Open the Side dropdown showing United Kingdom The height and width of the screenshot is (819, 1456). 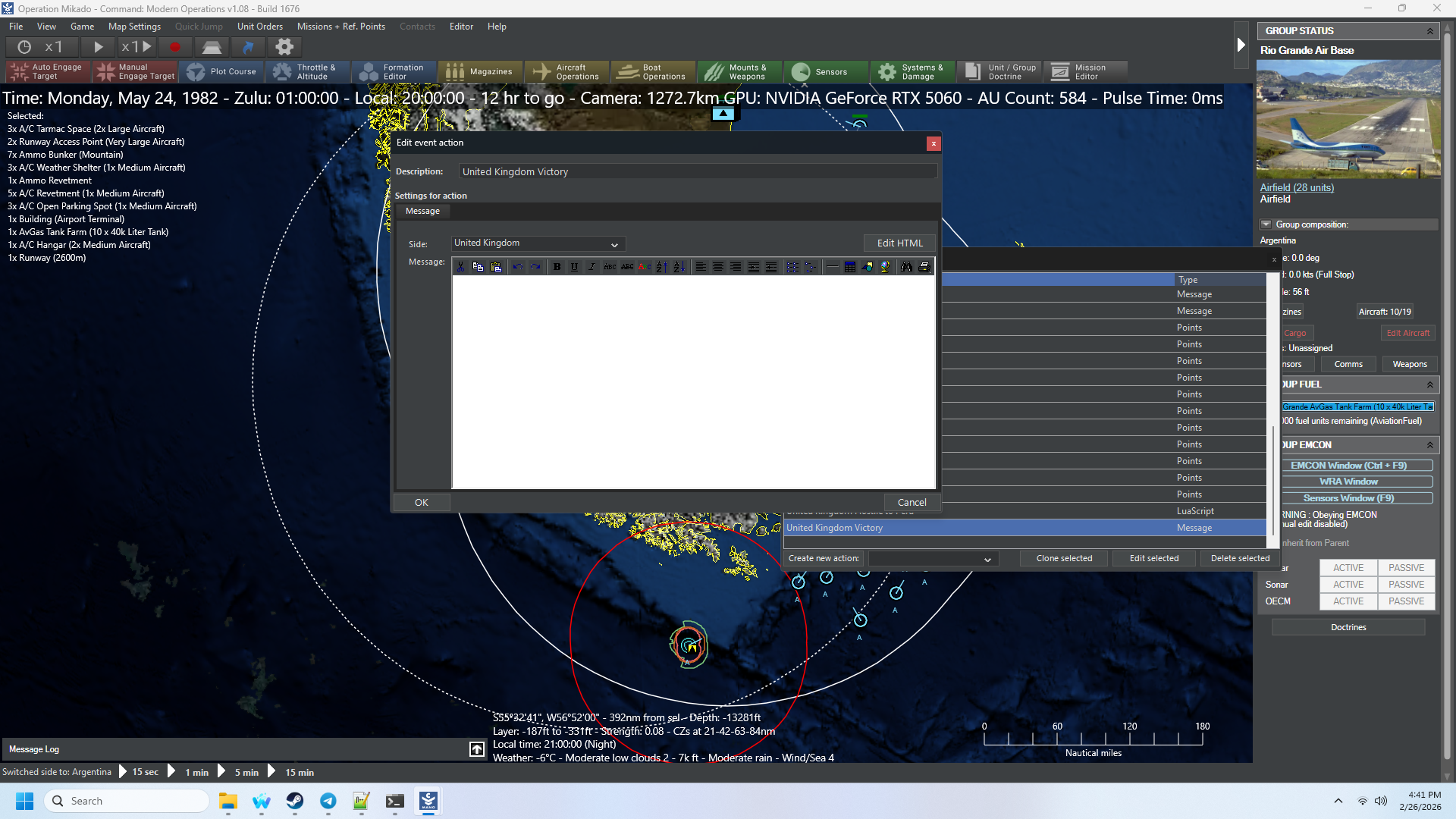pyautogui.click(x=538, y=243)
